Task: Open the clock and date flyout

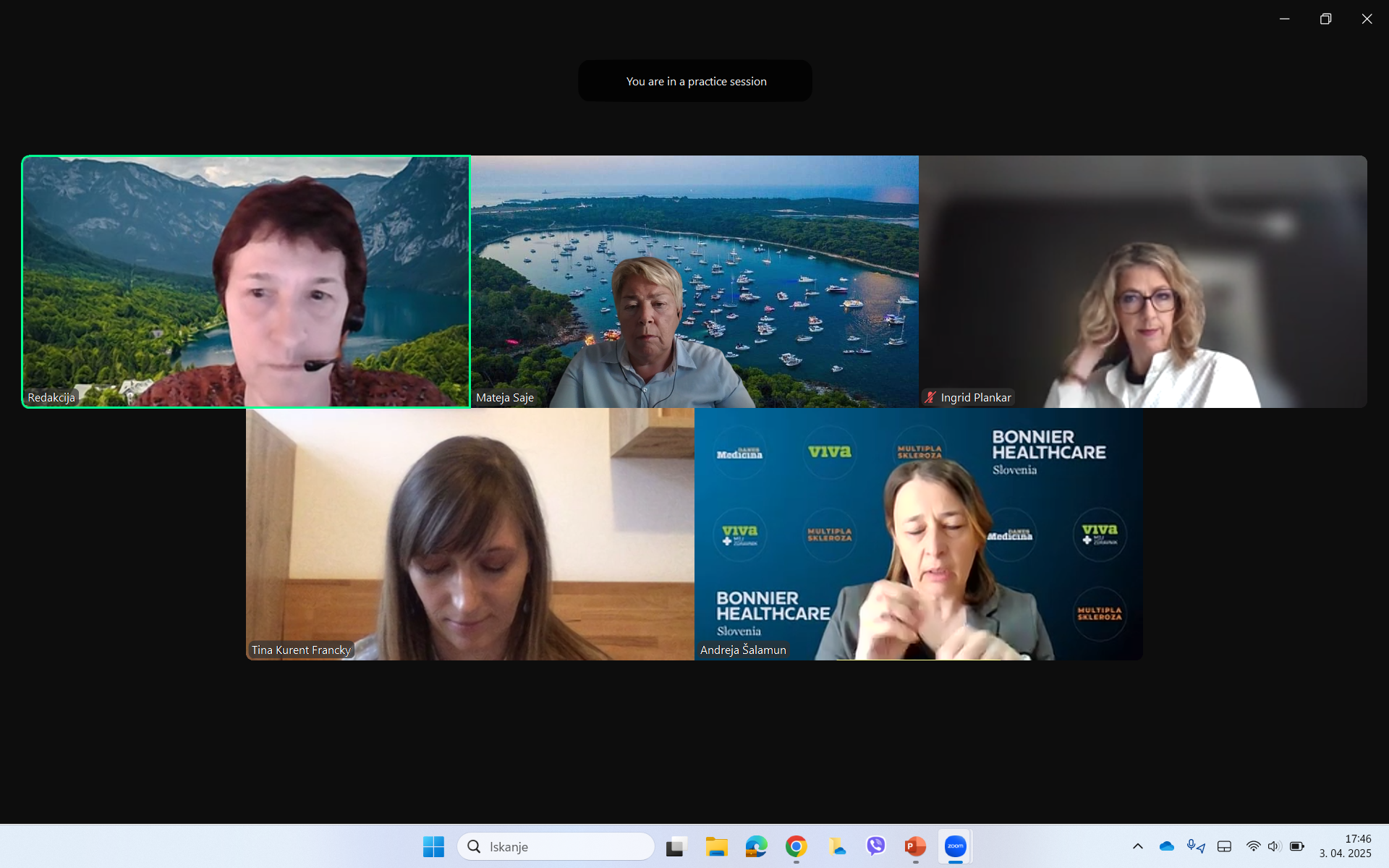Action: pyautogui.click(x=1345, y=846)
